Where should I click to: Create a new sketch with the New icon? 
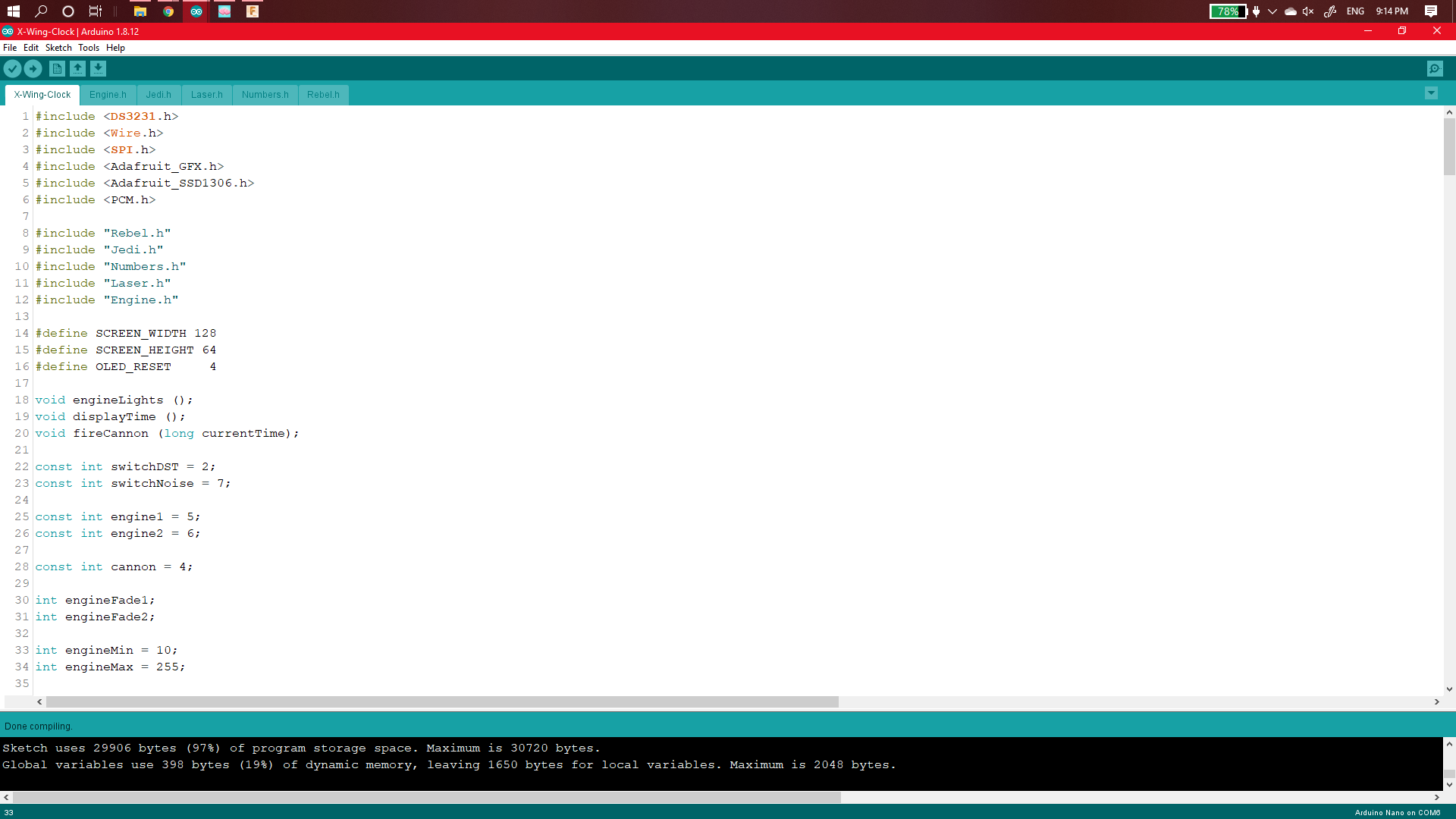coord(57,68)
